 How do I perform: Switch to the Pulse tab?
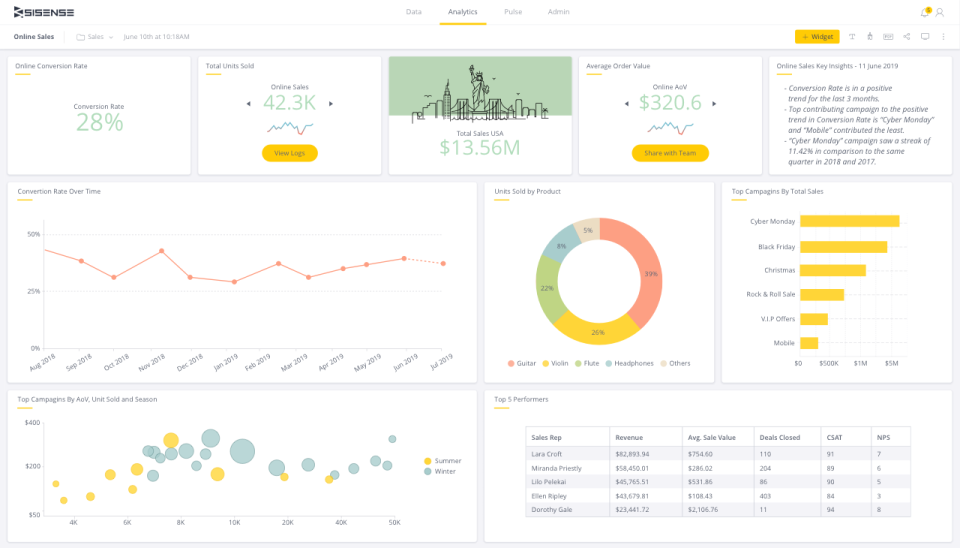click(x=513, y=12)
